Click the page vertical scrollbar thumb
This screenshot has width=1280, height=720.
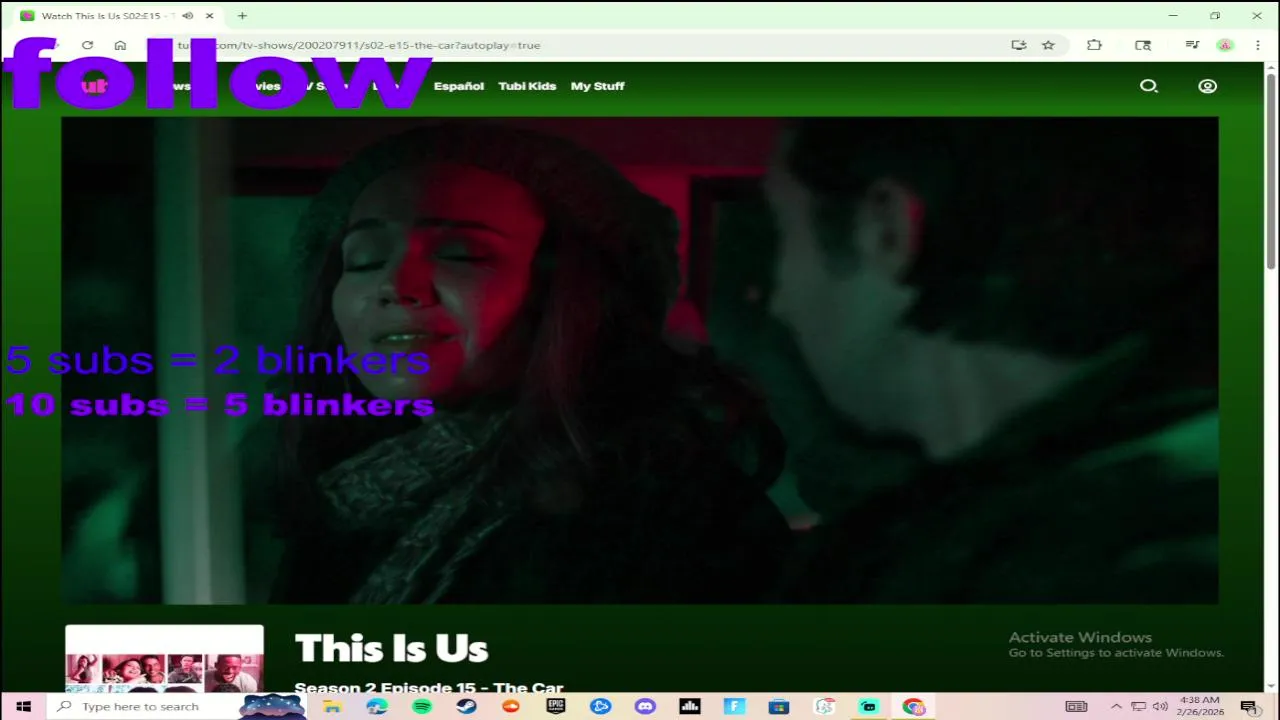(x=1272, y=170)
